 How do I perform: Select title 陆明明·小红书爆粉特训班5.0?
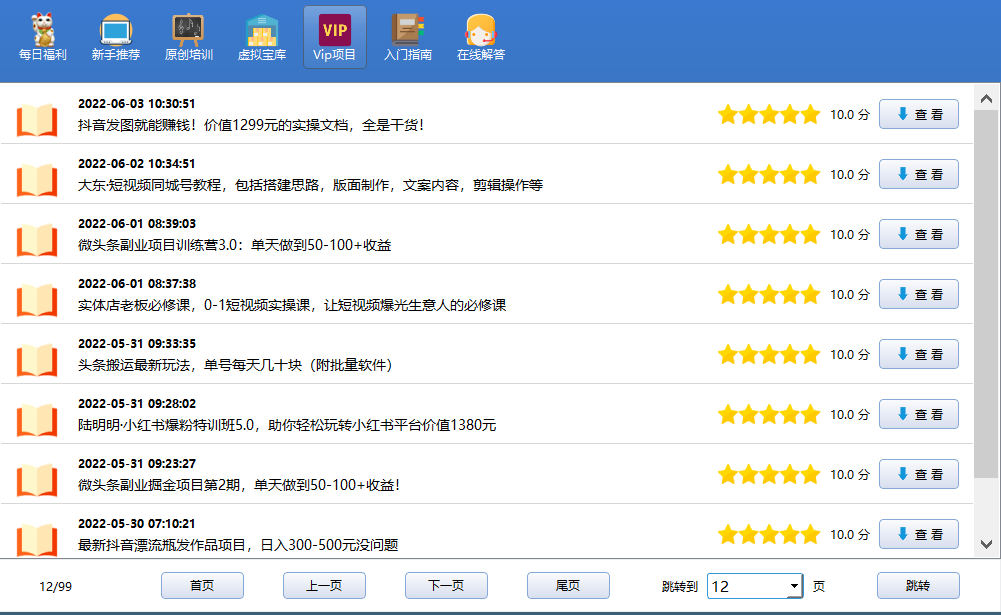tap(287, 425)
